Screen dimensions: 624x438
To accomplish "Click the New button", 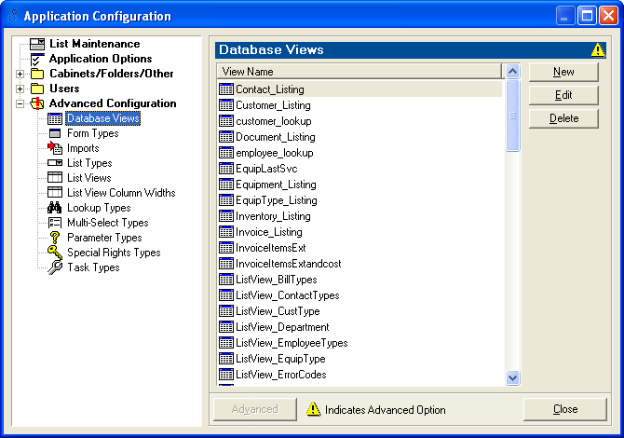I will point(564,72).
